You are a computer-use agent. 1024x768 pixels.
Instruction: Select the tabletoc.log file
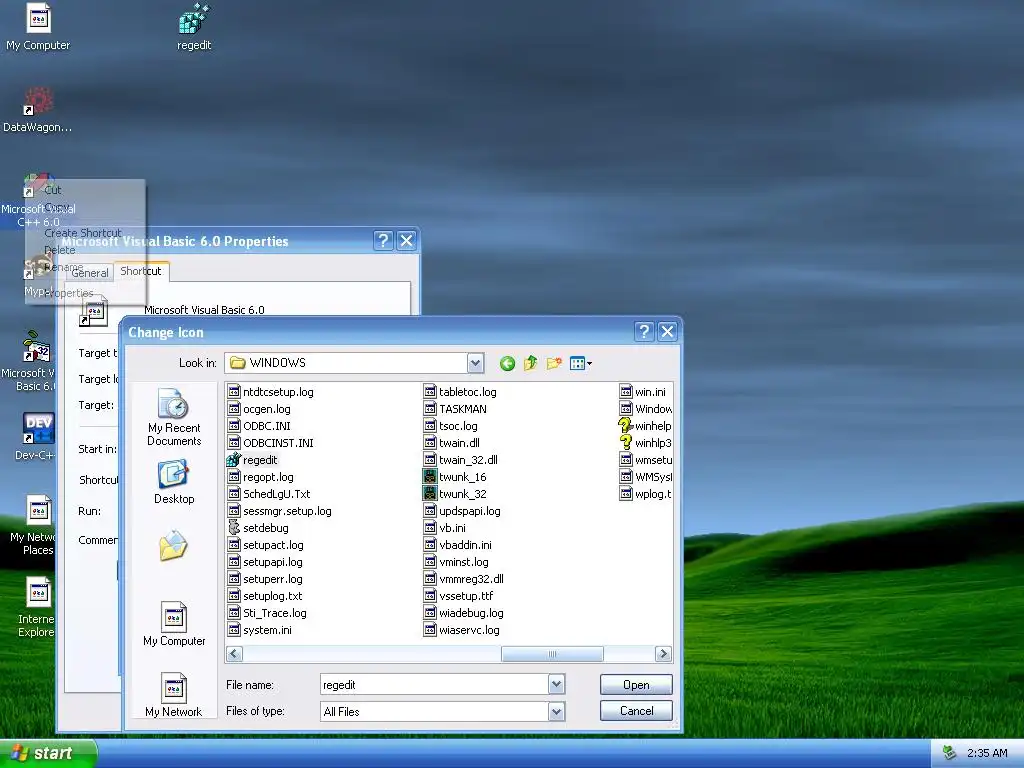(x=460, y=392)
